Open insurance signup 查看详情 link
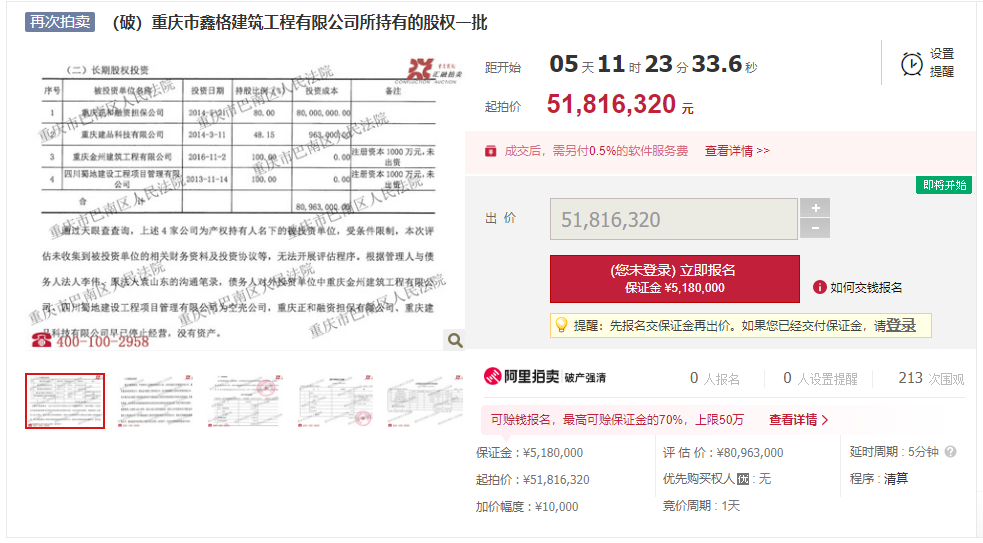Screen dimensions: 983x543 click(x=799, y=419)
